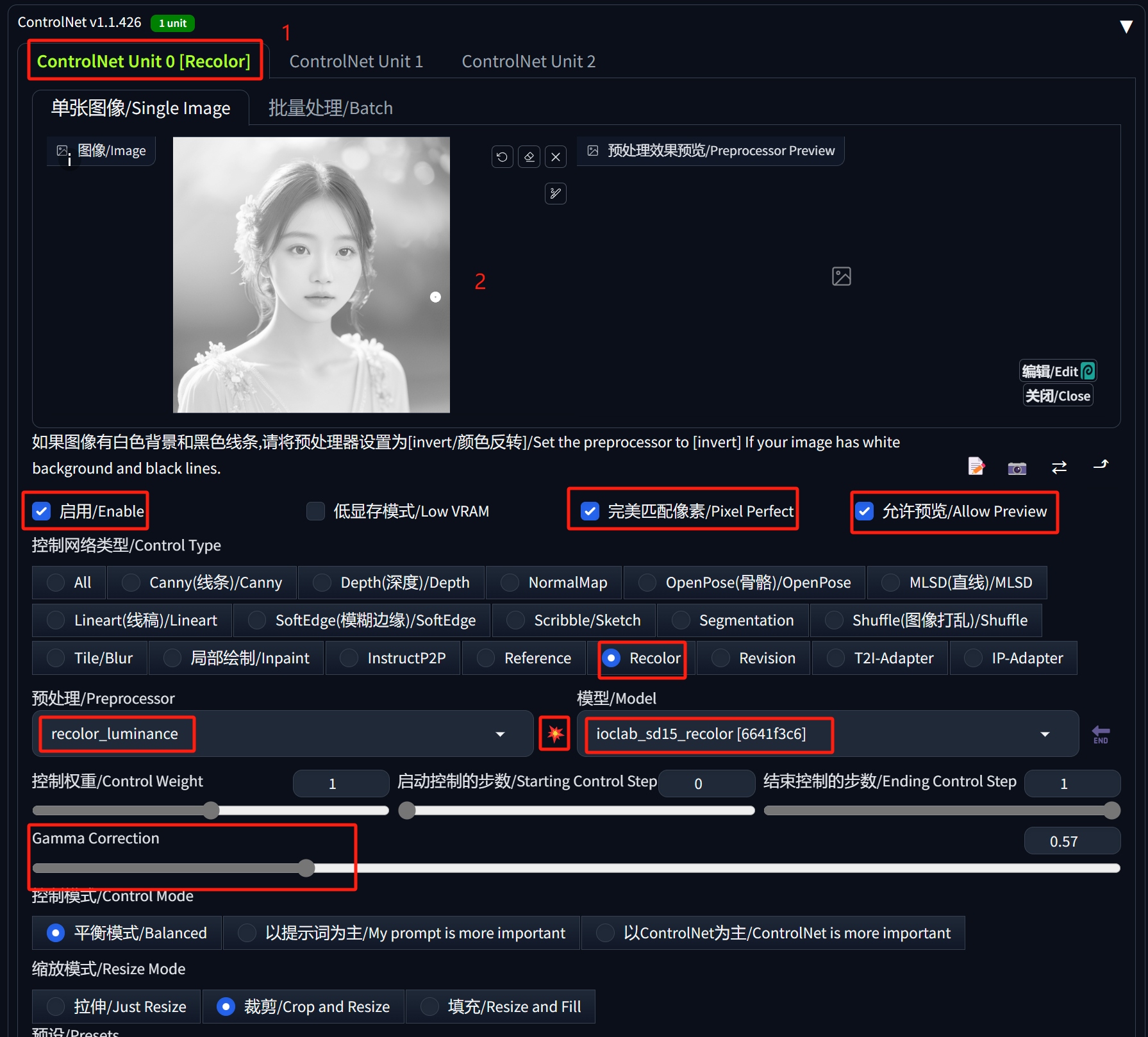This screenshot has height=1037, width=1148.
Task: Collapse the ControlNet panel with the triangle
Action: pos(1126,26)
